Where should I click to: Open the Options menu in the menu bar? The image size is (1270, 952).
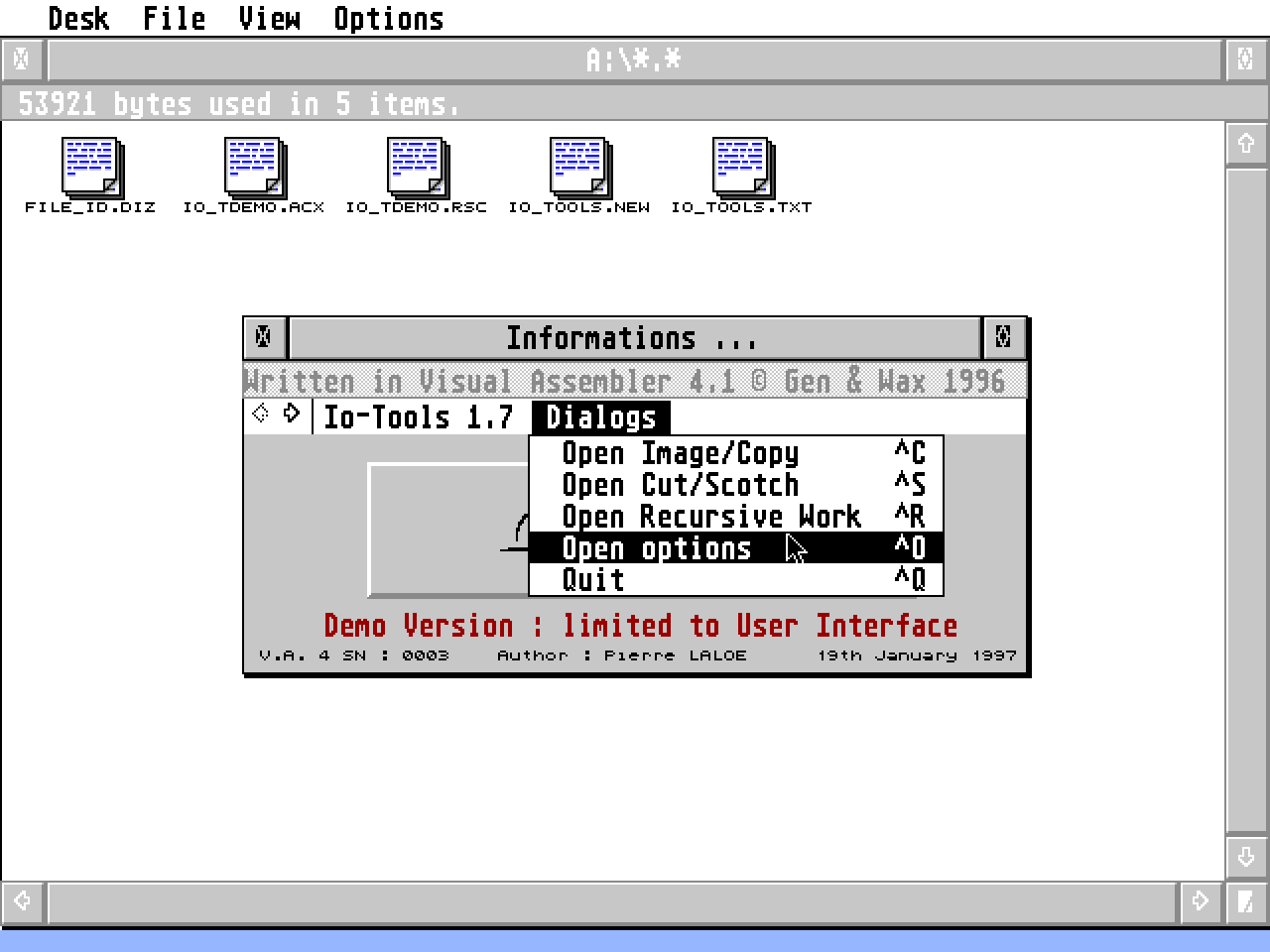(388, 18)
